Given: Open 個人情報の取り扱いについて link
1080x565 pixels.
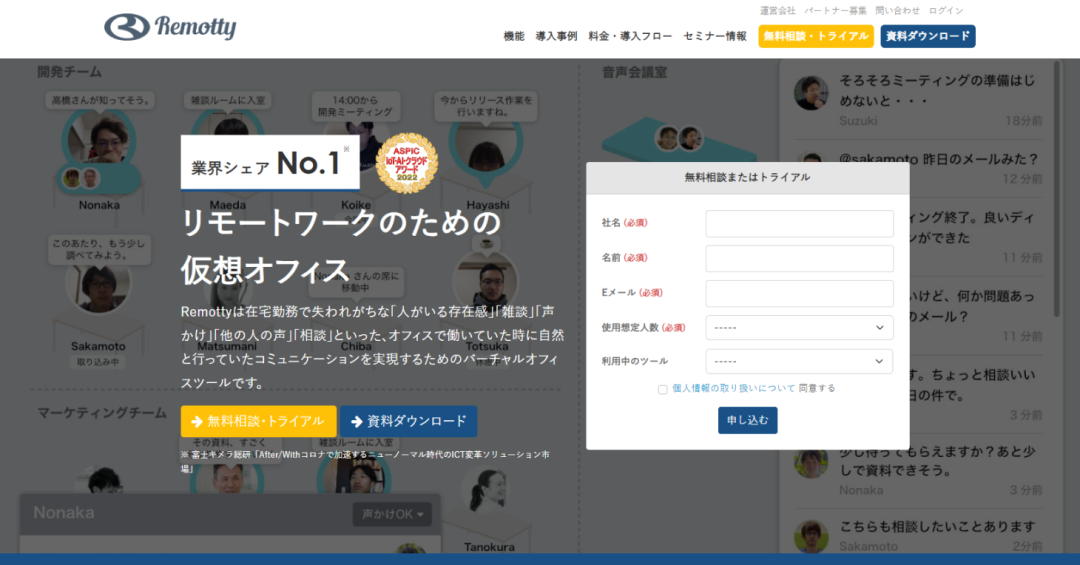Looking at the screenshot, I should (734, 389).
